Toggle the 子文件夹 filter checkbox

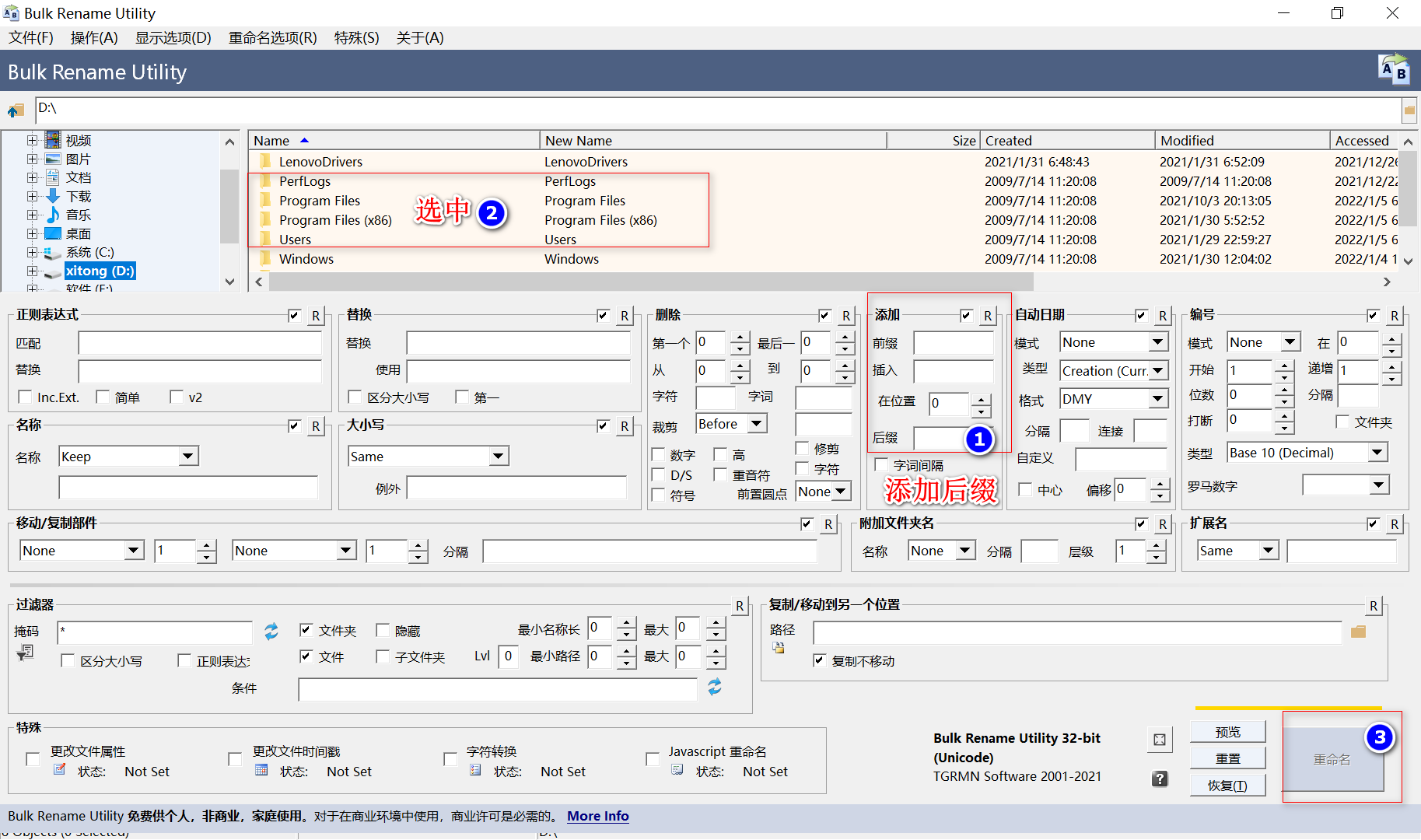pos(383,656)
